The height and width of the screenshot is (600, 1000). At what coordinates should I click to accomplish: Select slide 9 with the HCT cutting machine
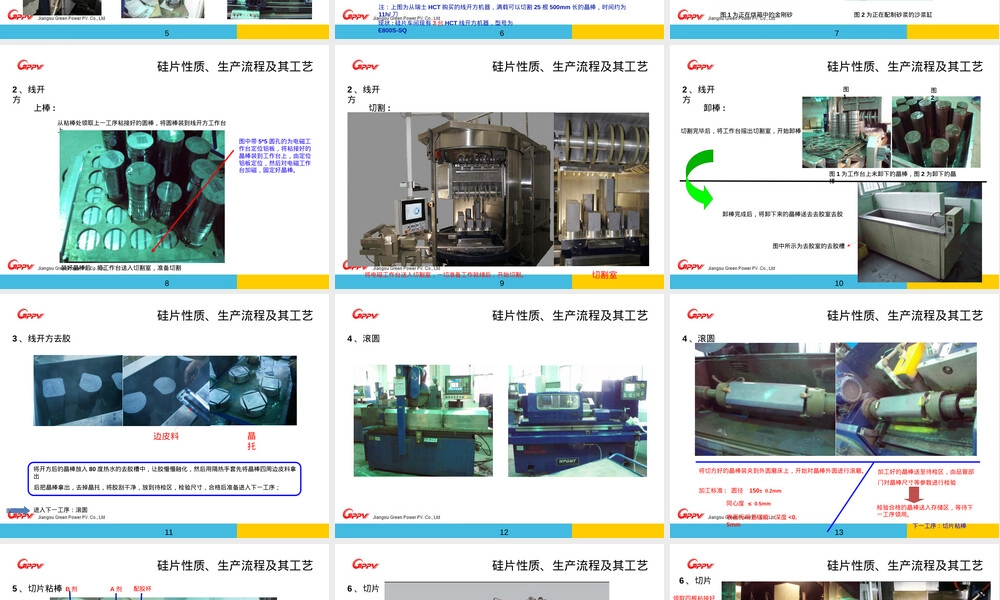point(499,167)
